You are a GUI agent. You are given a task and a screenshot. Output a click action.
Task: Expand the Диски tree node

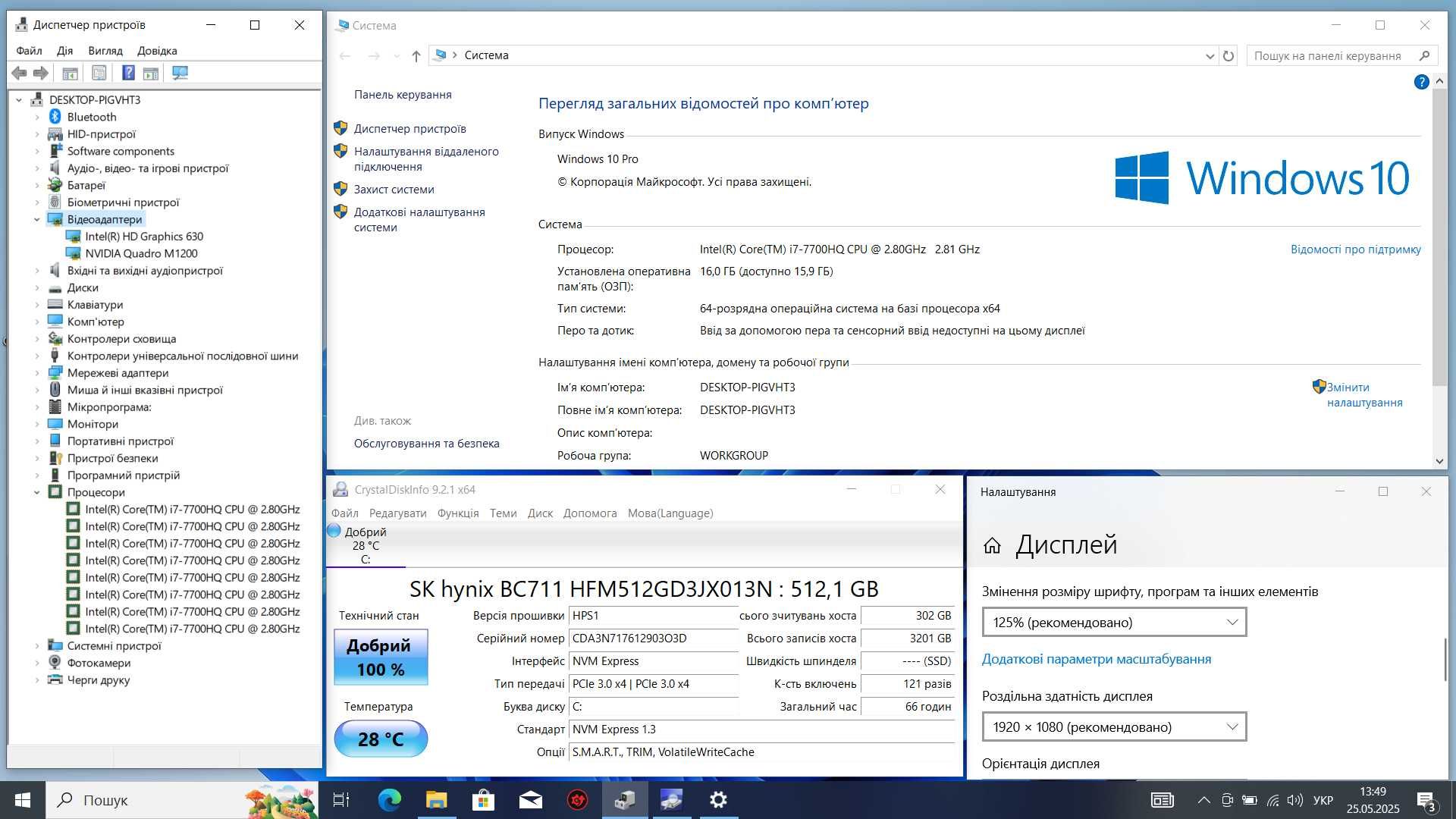(36, 287)
